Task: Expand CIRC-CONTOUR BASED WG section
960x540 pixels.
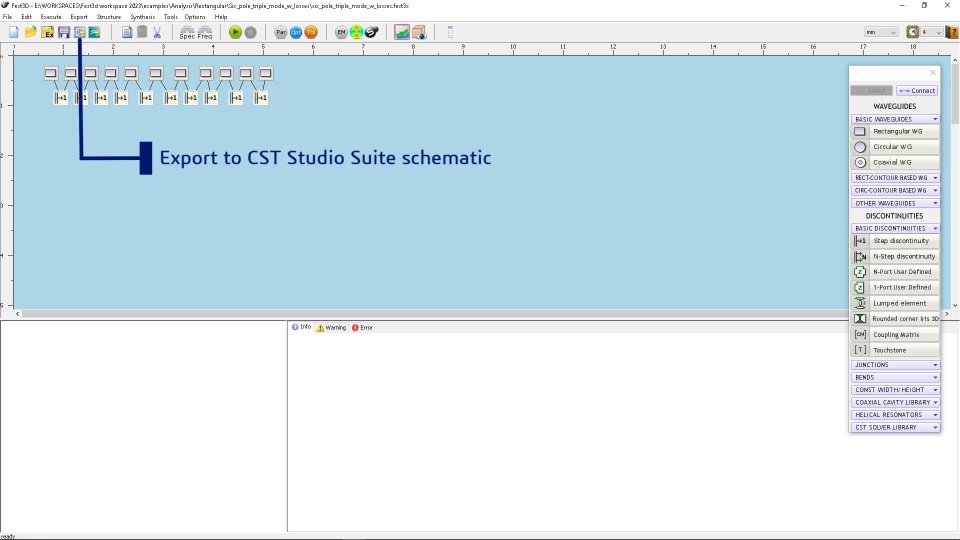Action: [x=894, y=190]
